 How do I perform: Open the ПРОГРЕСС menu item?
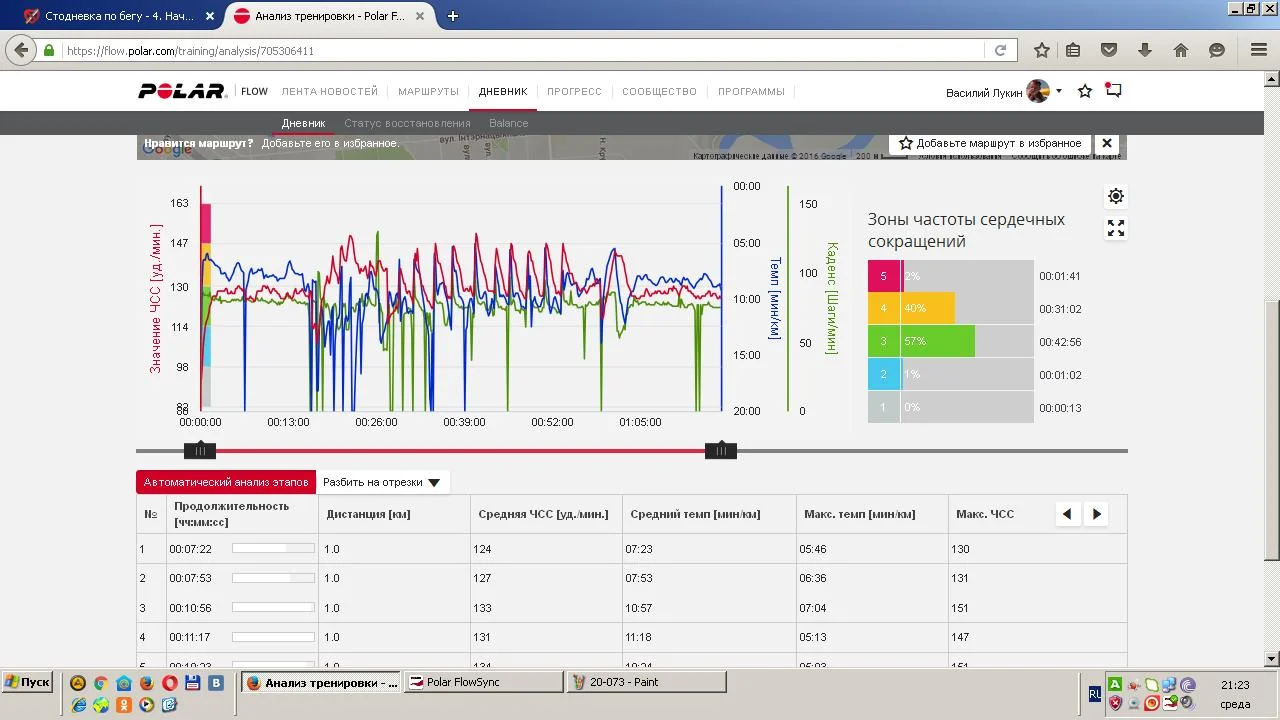click(x=574, y=91)
